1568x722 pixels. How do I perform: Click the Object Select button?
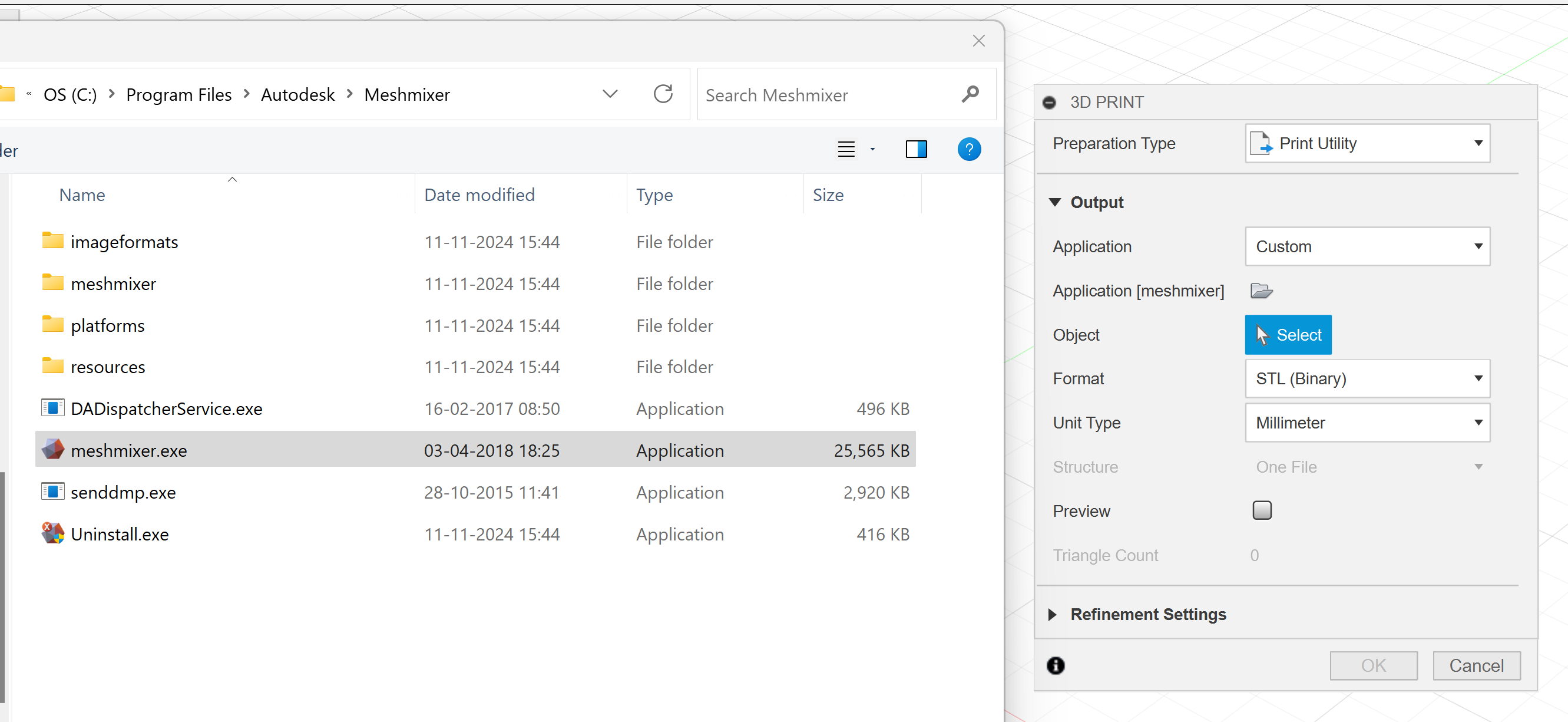[x=1288, y=335]
